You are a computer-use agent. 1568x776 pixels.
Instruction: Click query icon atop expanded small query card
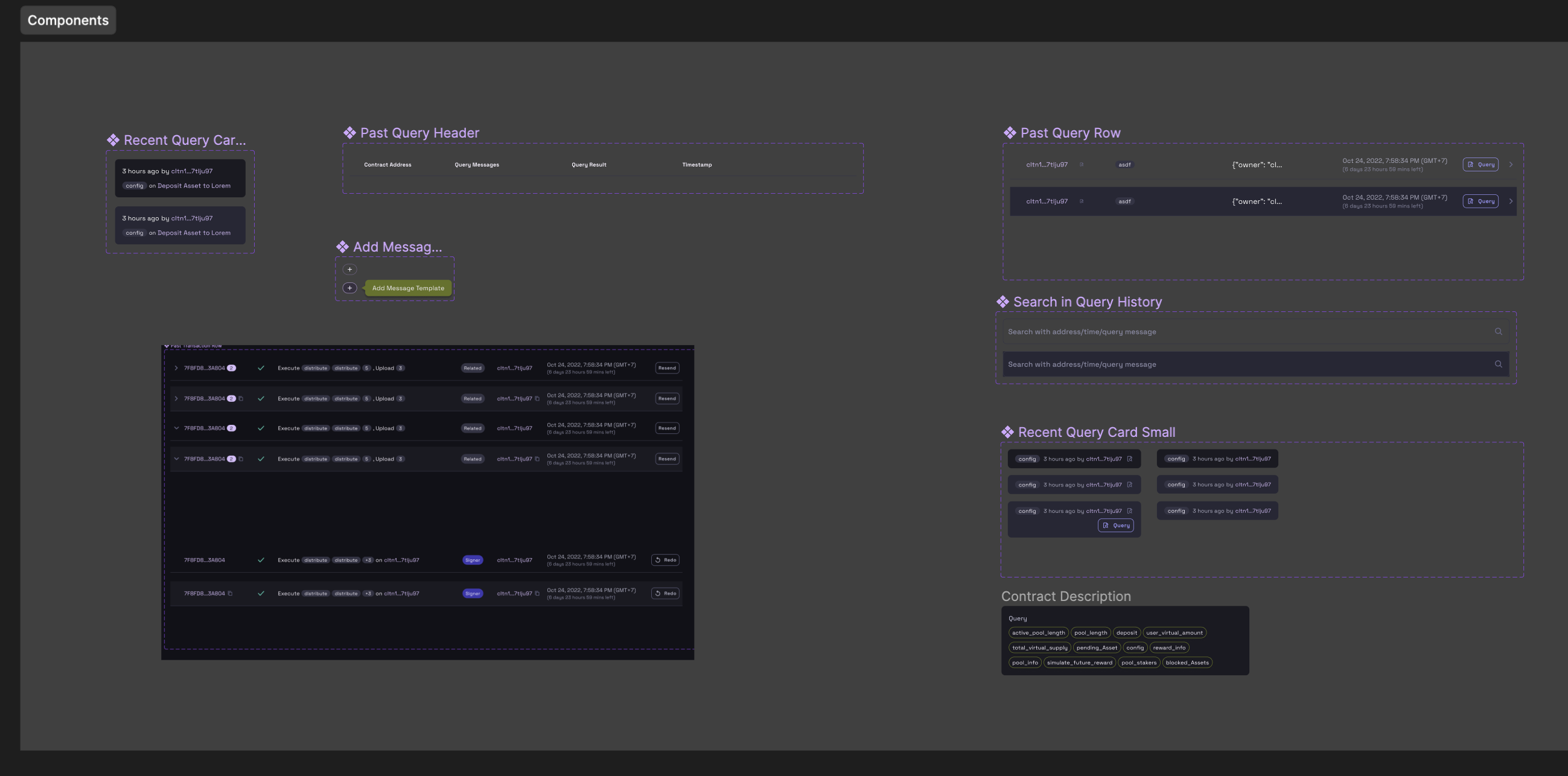(x=1130, y=510)
